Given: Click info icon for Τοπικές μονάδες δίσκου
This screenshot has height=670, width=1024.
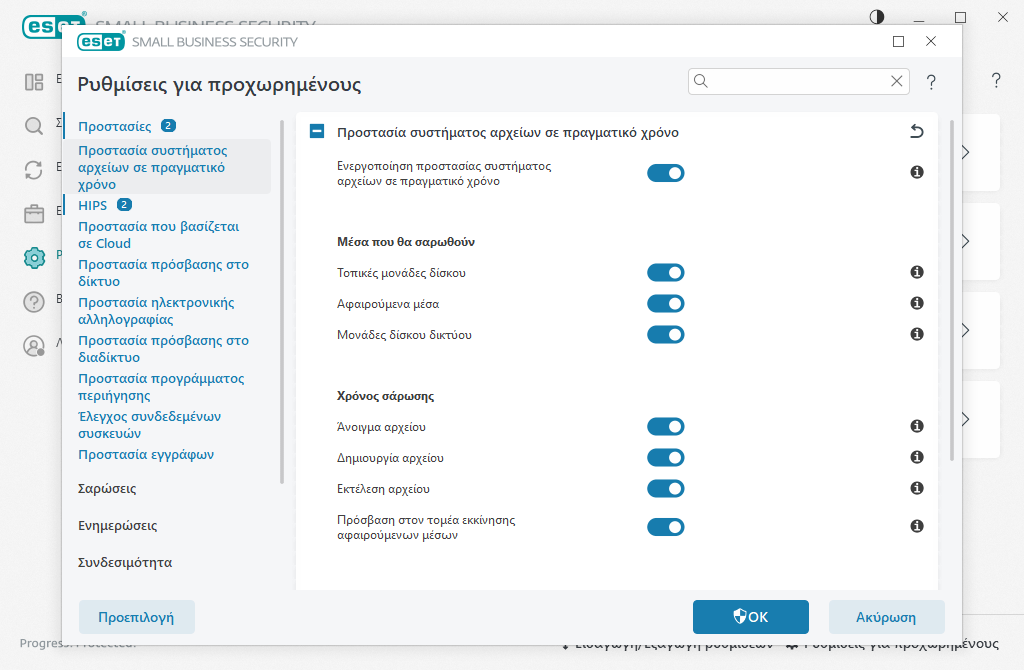Looking at the screenshot, I should pos(916,273).
